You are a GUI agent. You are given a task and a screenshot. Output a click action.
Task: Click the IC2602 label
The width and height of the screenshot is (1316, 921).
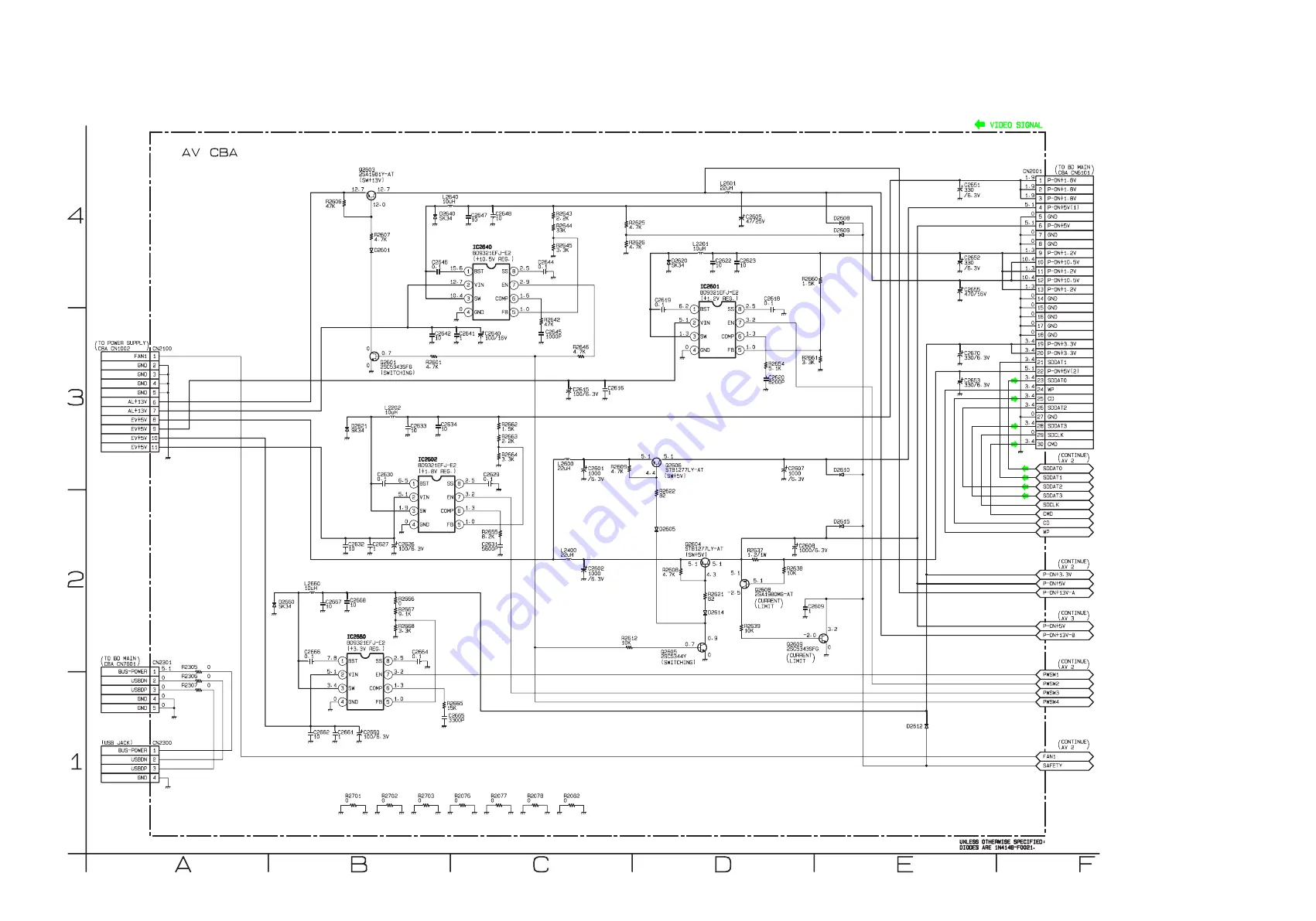[427, 459]
